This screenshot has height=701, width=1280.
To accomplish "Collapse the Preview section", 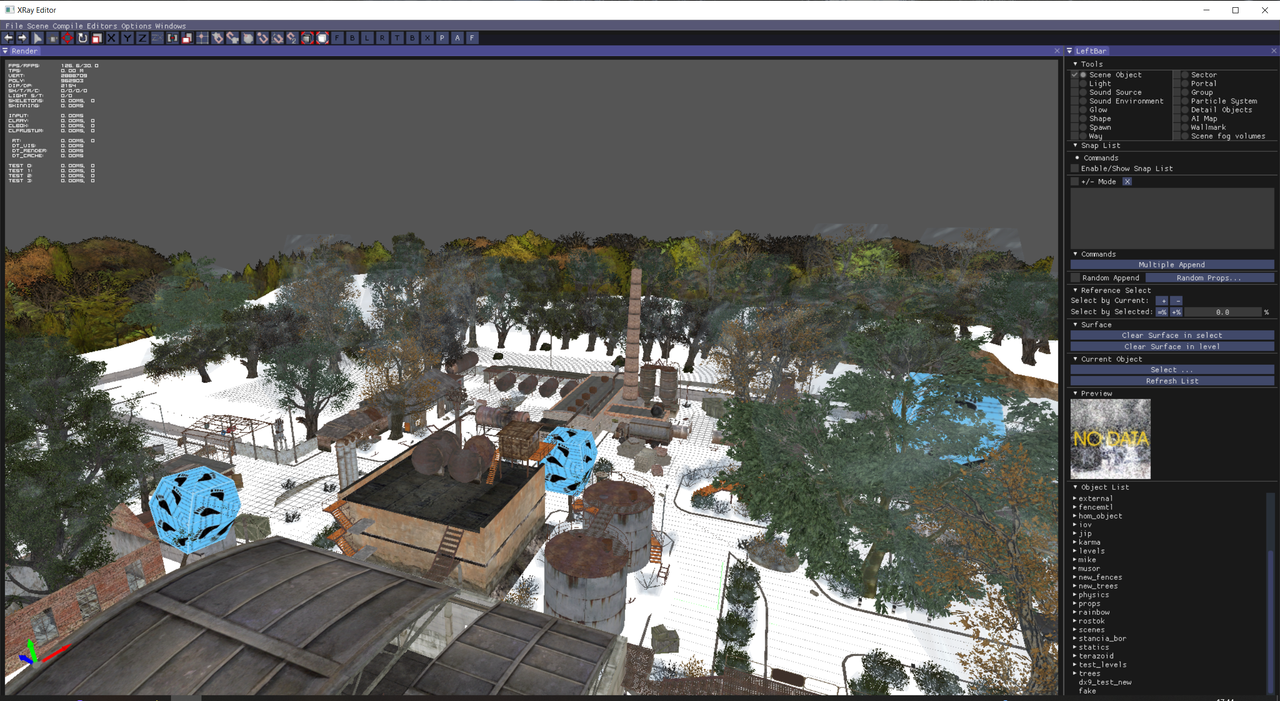I will coord(1076,393).
